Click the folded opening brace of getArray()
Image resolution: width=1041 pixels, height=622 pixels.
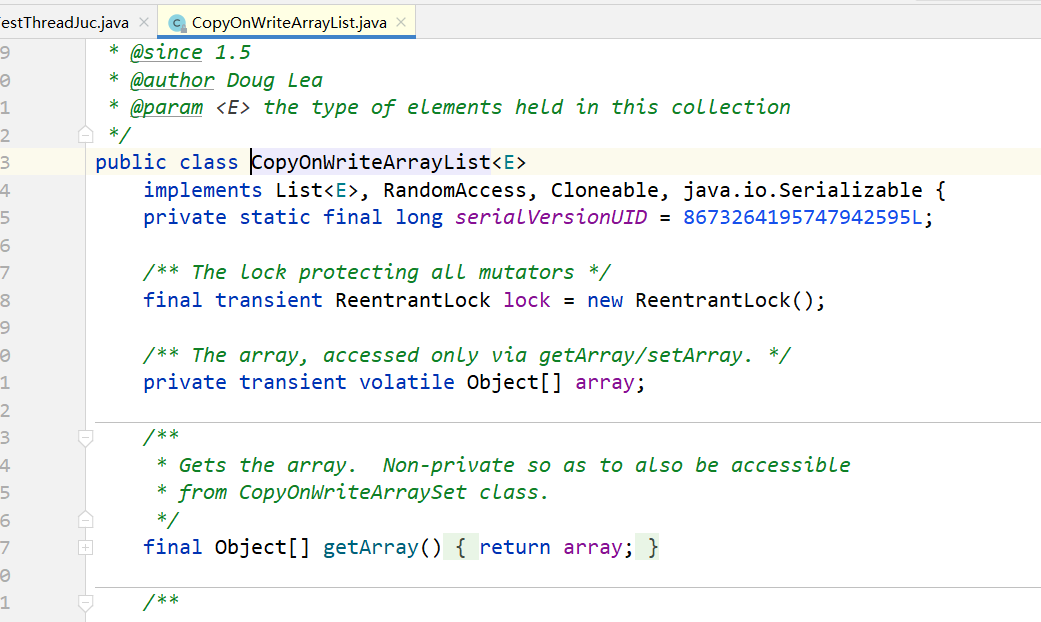[x=460, y=547]
